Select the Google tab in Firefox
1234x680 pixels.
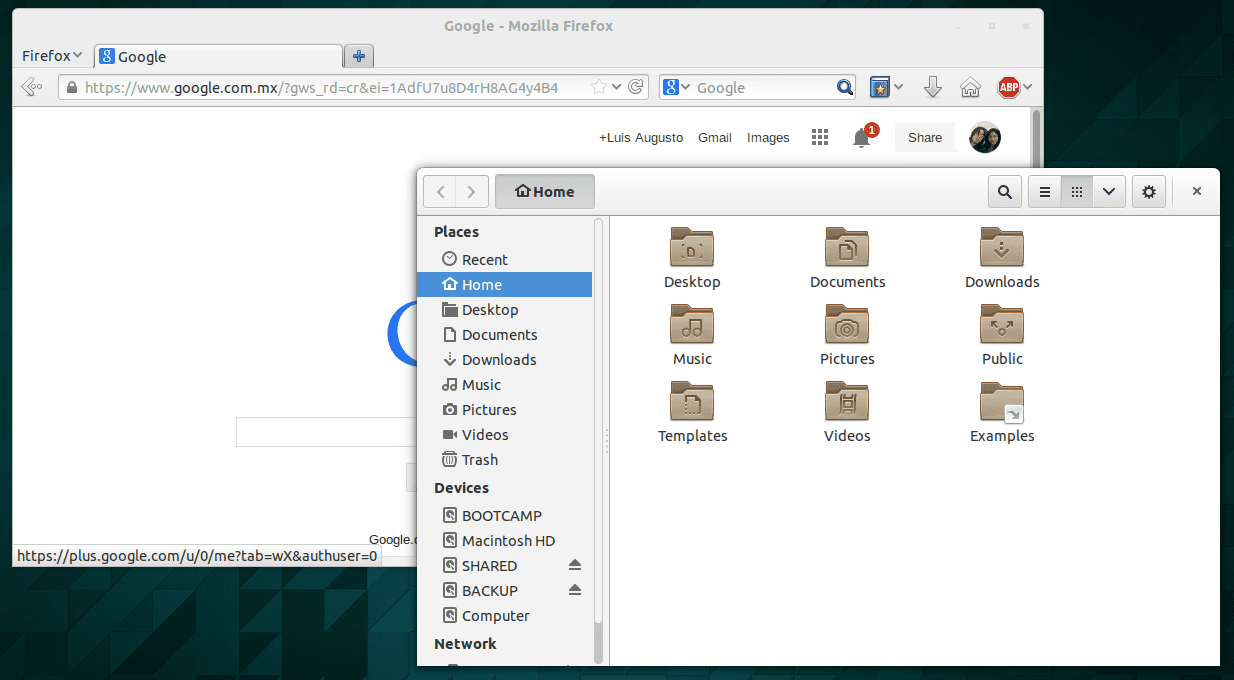click(x=218, y=57)
